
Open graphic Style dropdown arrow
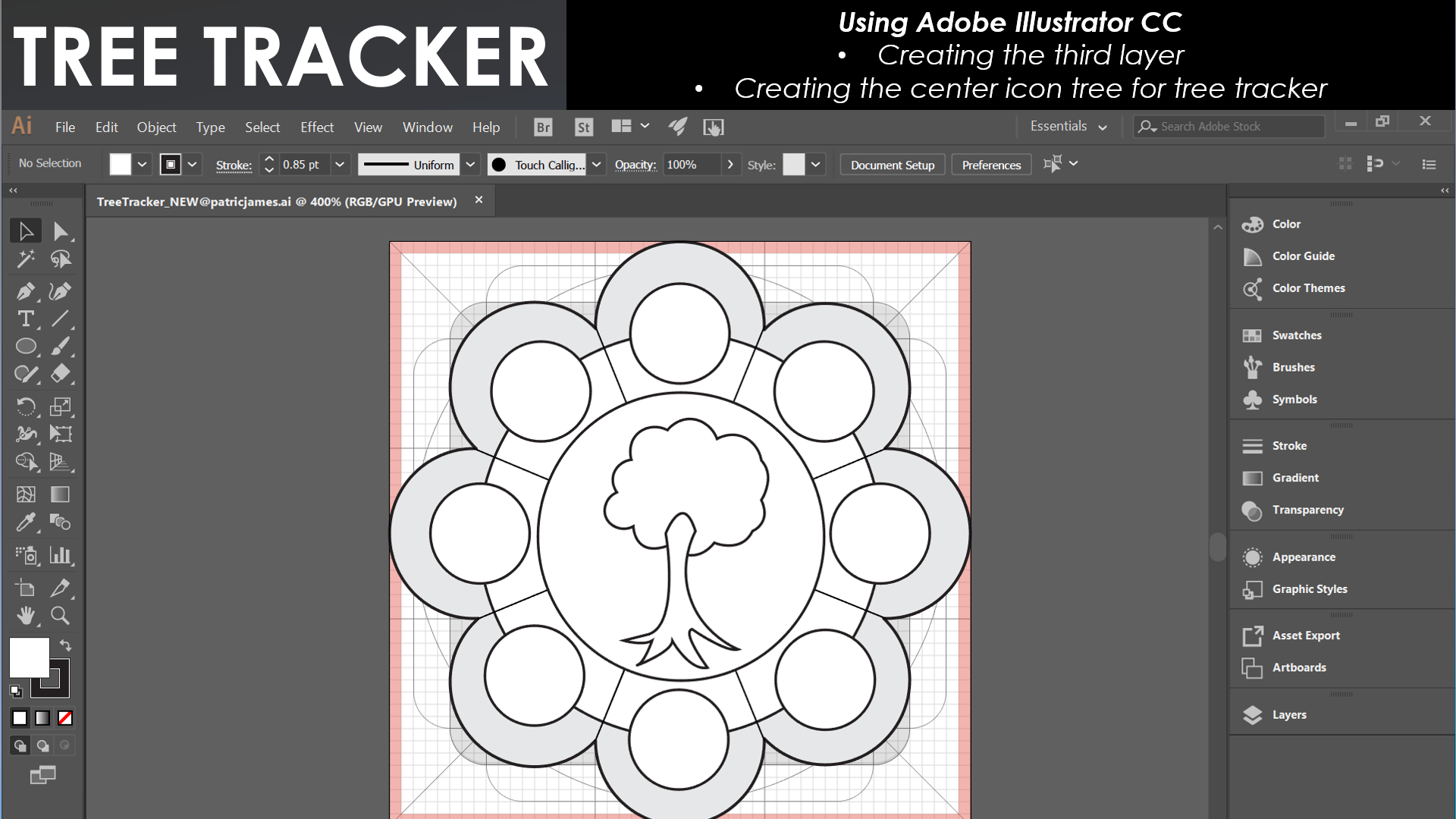[816, 165]
